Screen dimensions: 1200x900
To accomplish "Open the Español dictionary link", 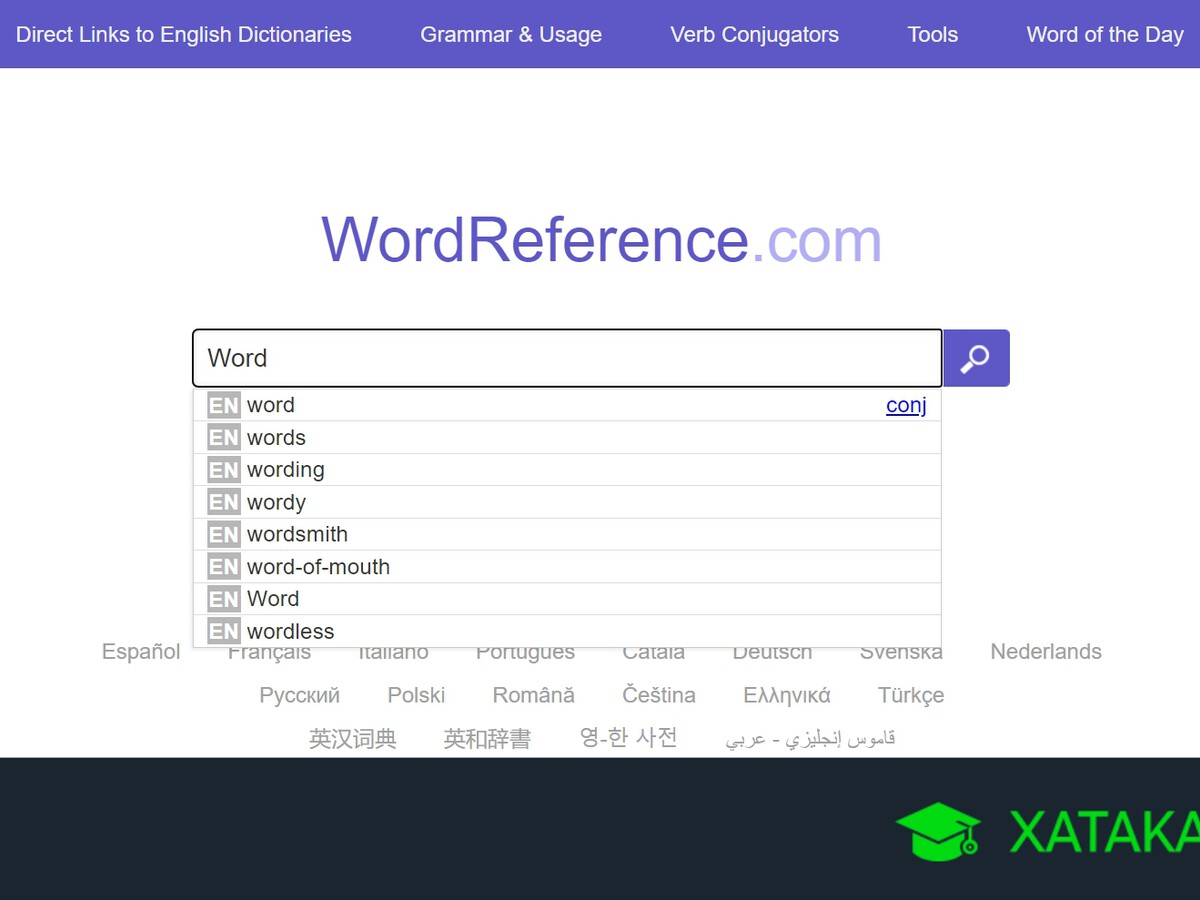I will tap(141, 652).
